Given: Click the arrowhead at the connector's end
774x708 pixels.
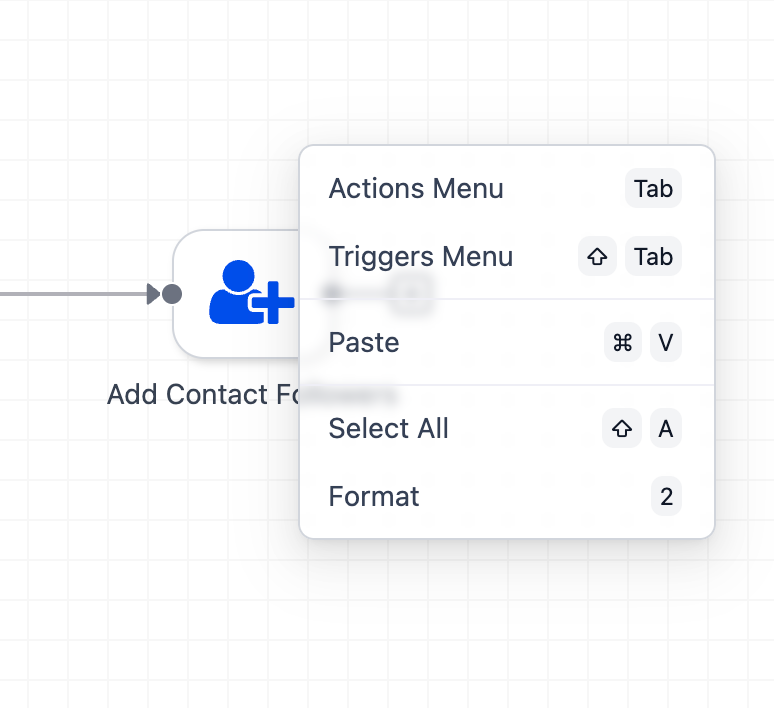Looking at the screenshot, I should 153,294.
